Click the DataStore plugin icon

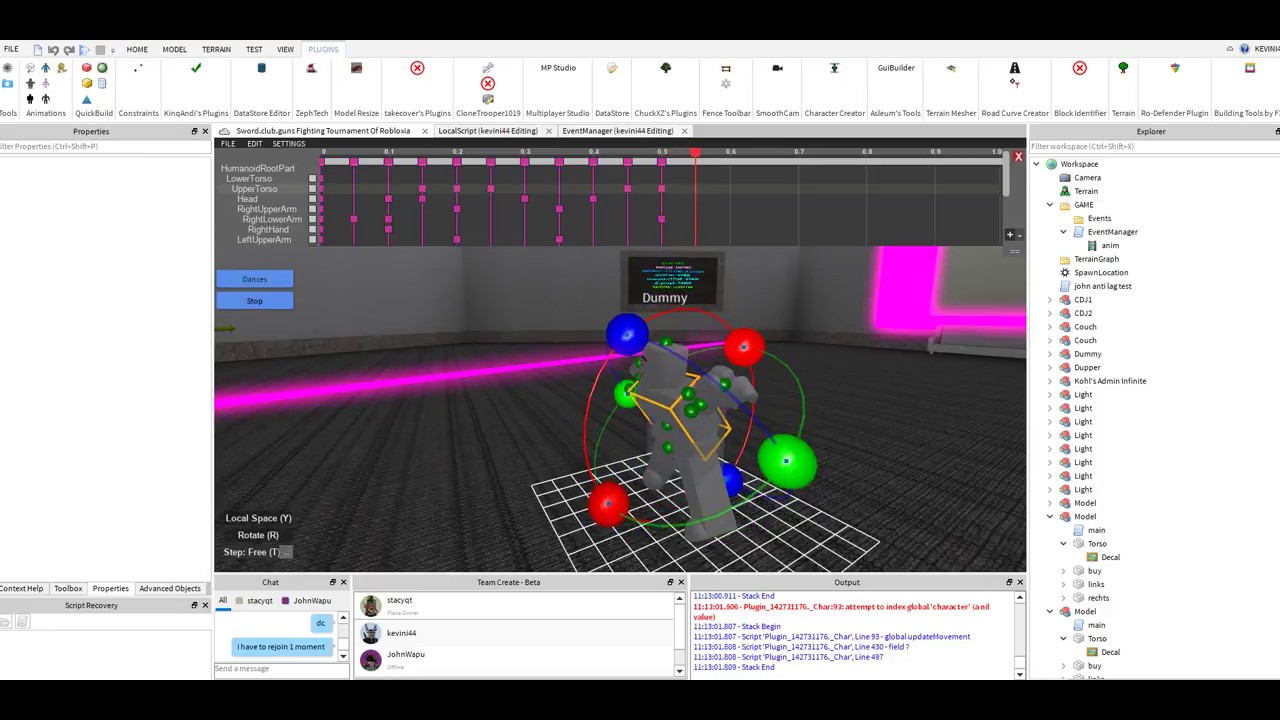point(612,68)
